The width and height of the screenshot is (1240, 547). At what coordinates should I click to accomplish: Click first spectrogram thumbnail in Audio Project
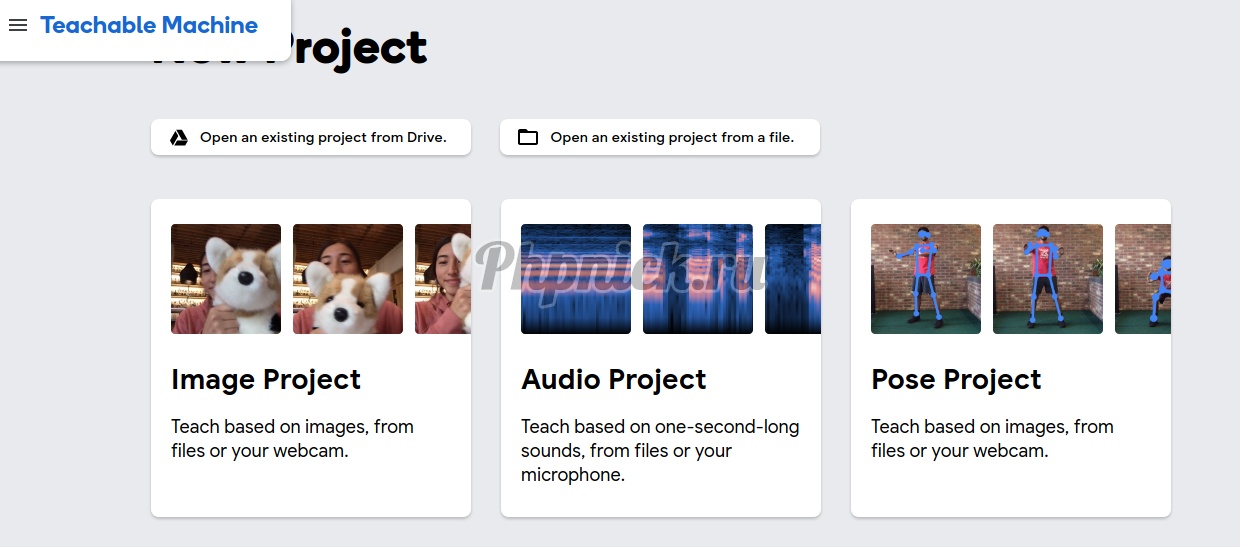point(576,279)
